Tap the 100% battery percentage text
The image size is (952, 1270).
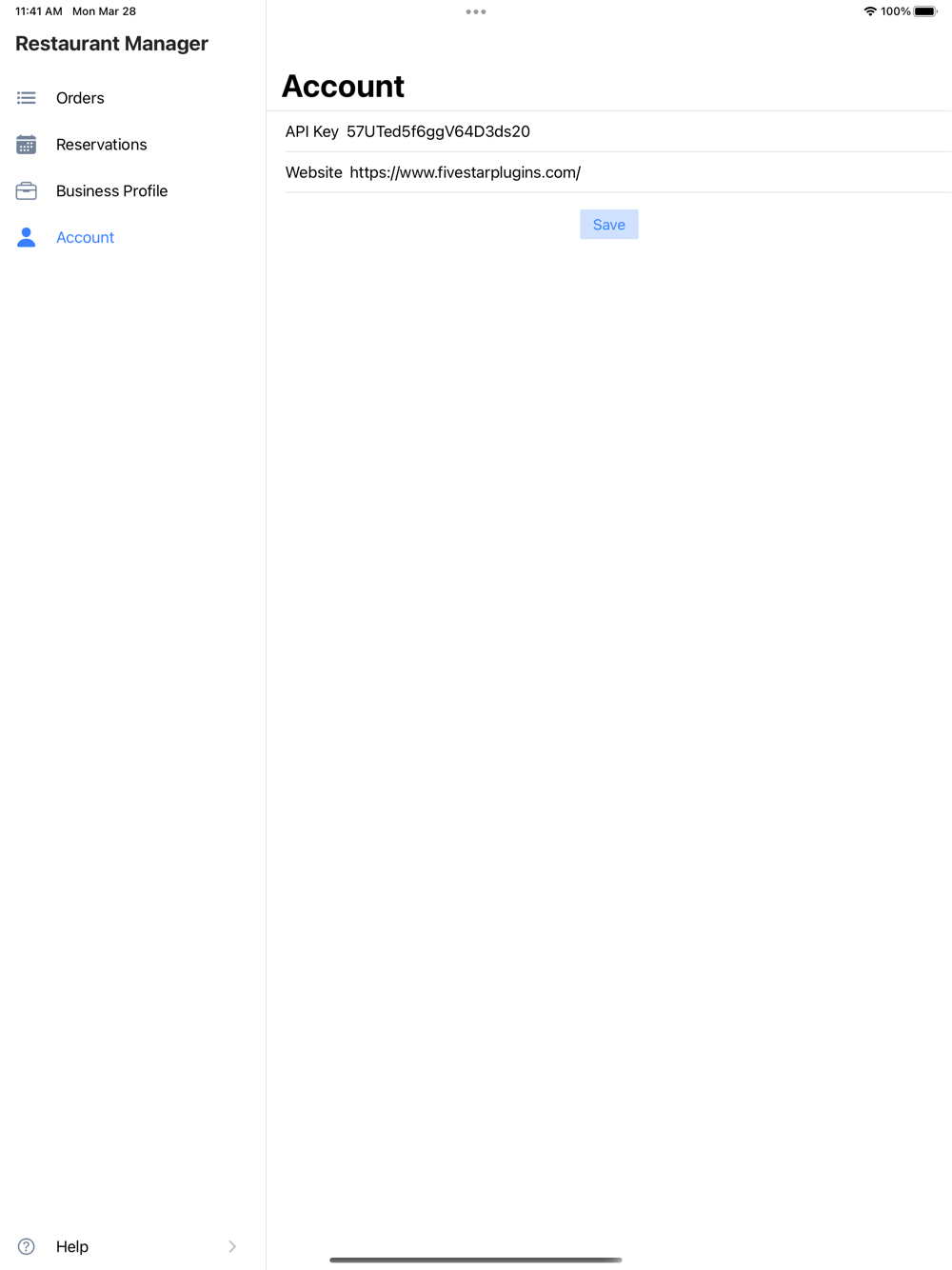pos(896,11)
